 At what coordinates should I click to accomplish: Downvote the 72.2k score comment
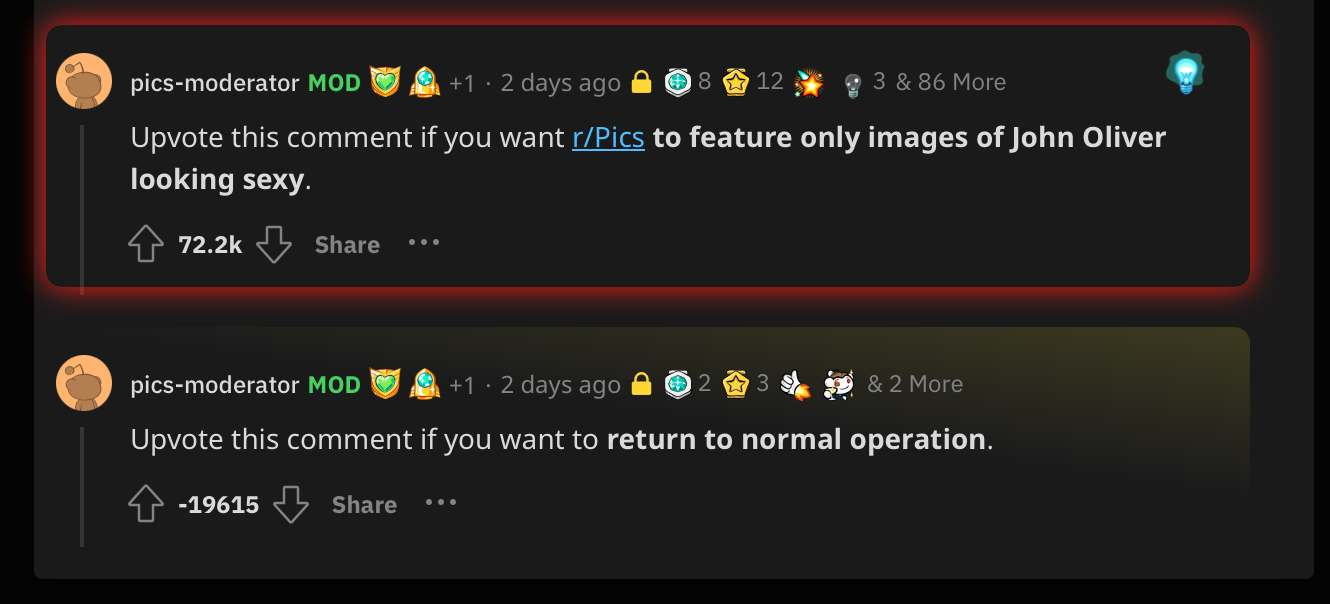274,244
